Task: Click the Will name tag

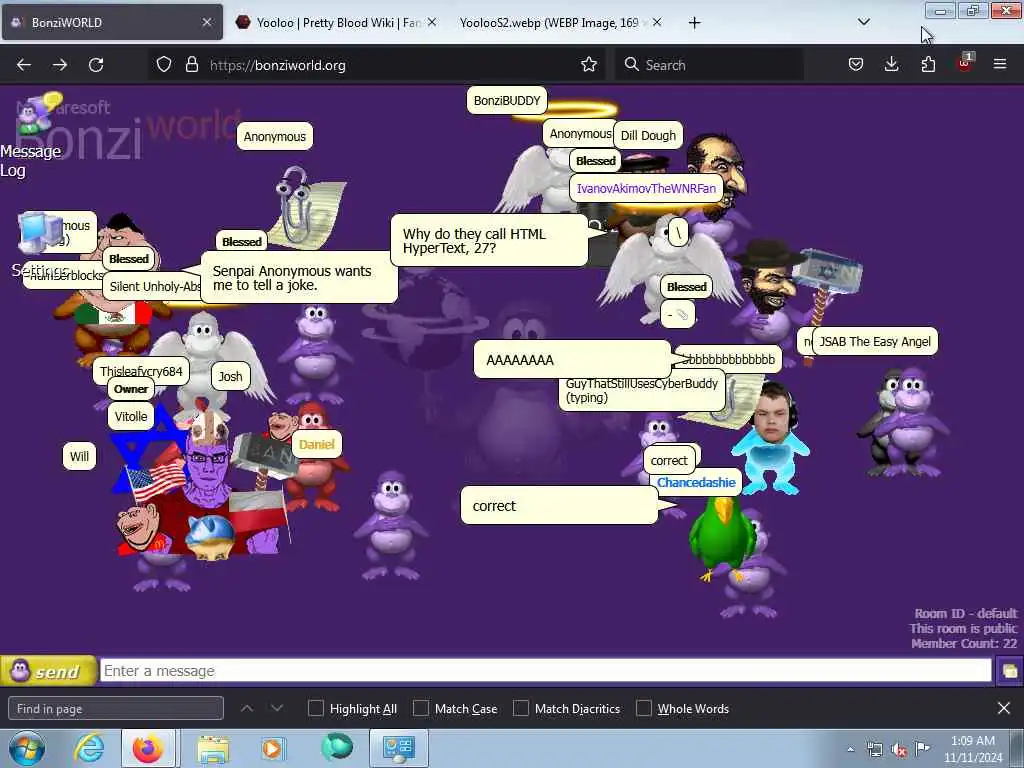Action: 79,456
